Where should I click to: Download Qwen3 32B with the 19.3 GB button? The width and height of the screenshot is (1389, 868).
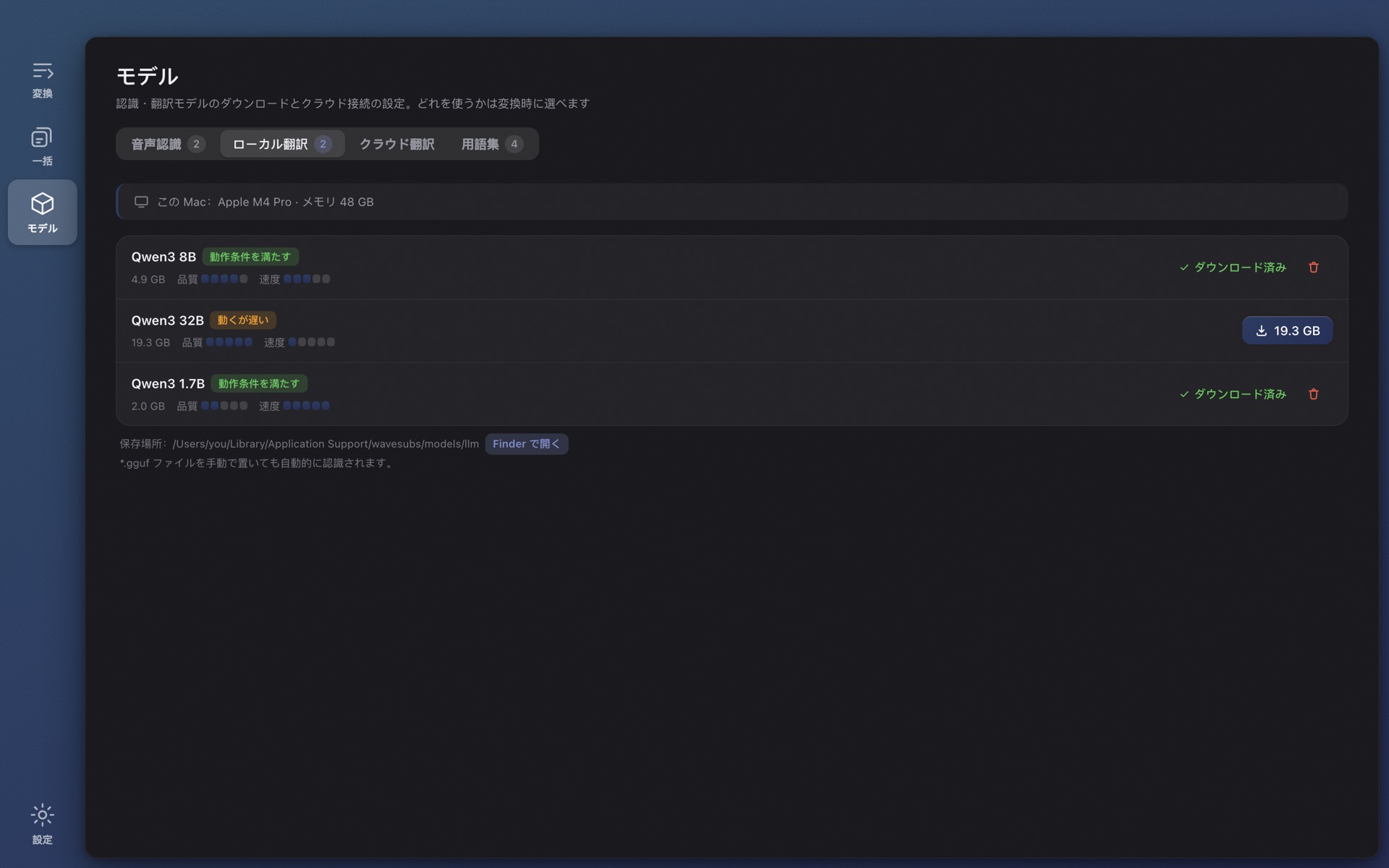pos(1287,331)
